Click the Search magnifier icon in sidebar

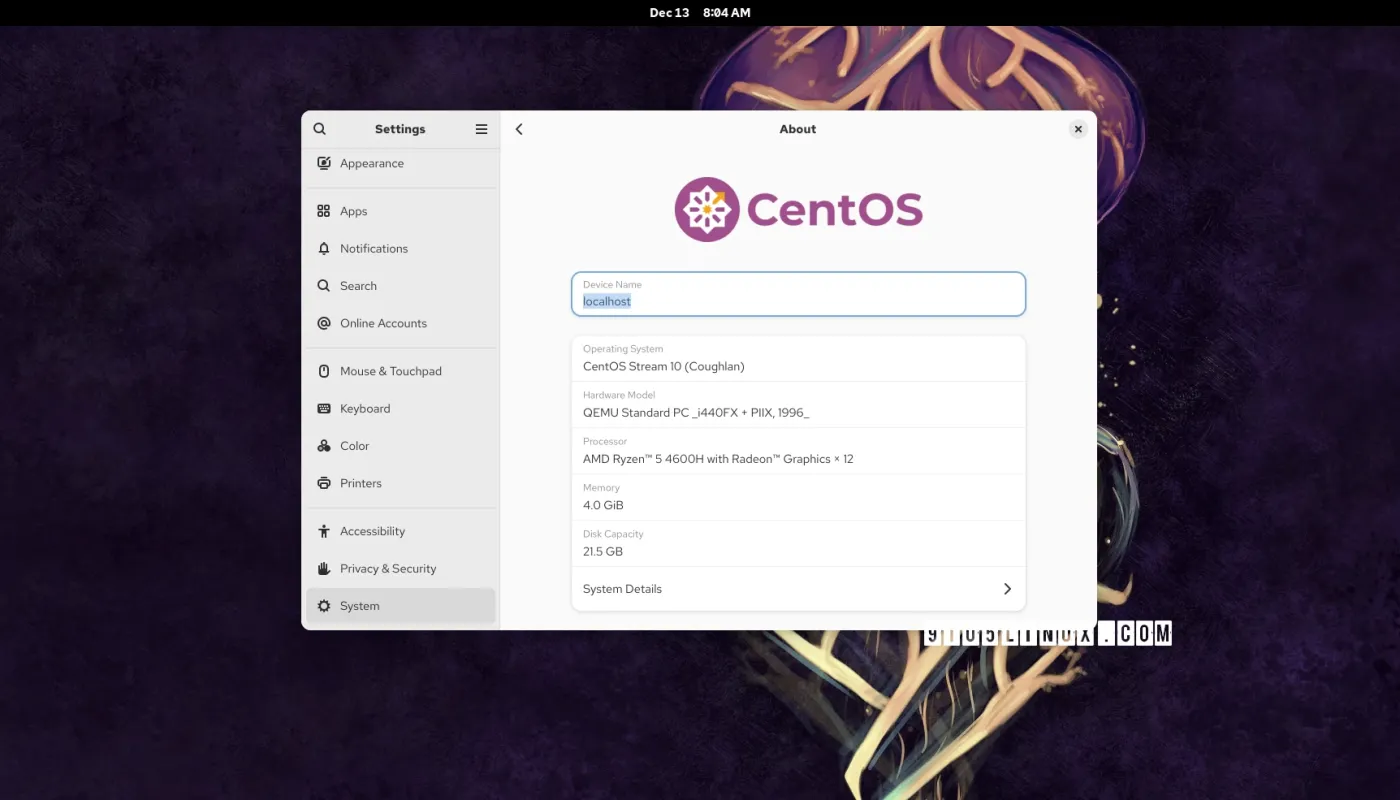[323, 286]
